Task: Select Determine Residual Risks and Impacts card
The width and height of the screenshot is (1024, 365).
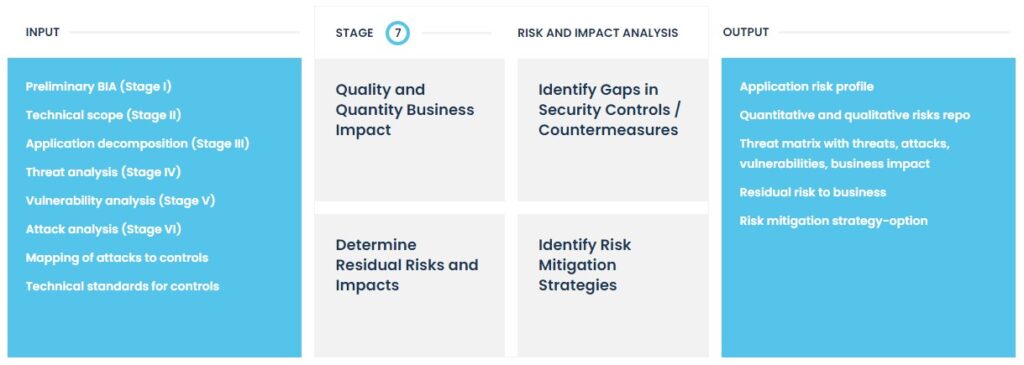Action: tap(409, 285)
